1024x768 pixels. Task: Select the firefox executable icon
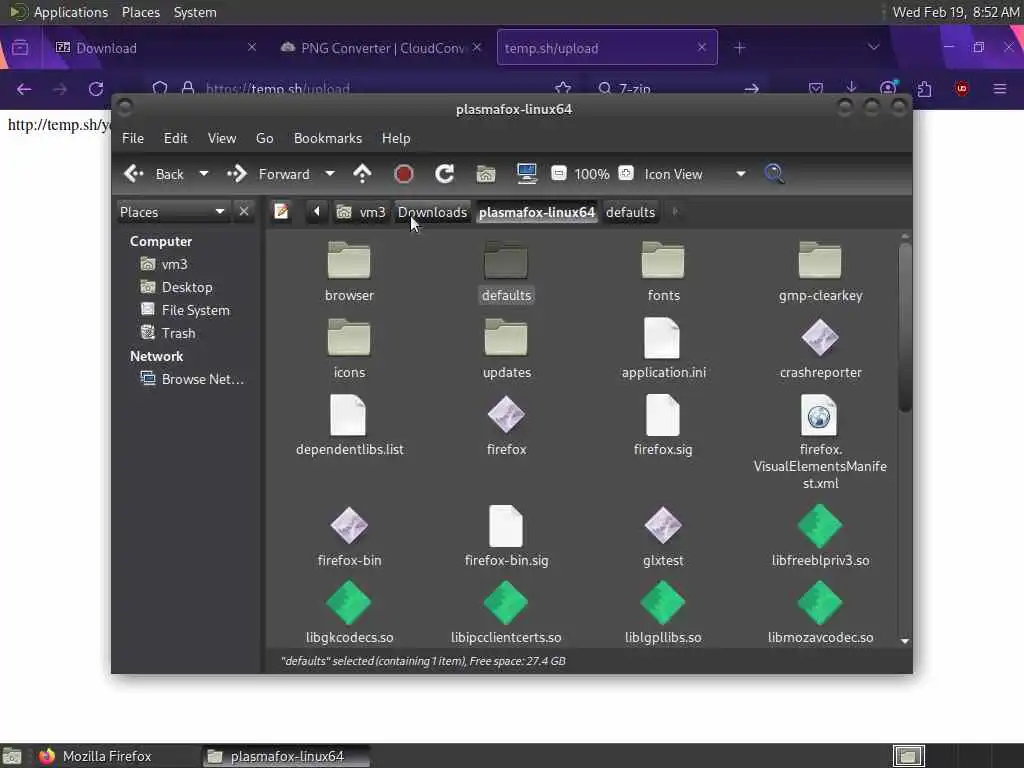(x=506, y=415)
